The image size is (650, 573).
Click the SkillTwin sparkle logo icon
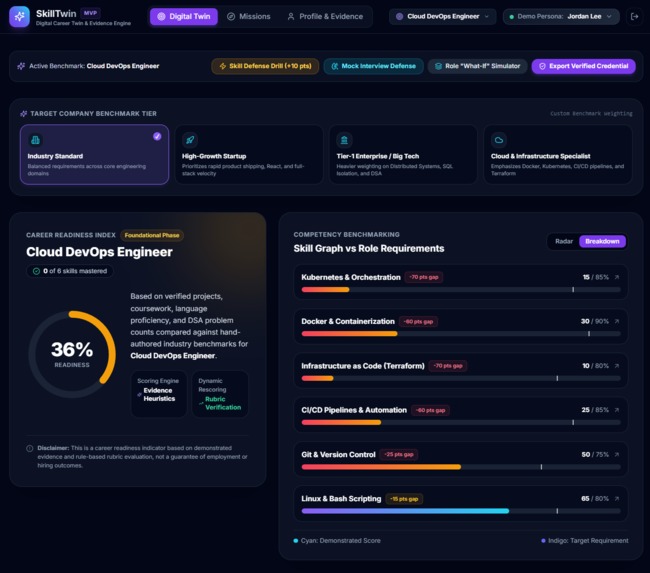[x=19, y=17]
